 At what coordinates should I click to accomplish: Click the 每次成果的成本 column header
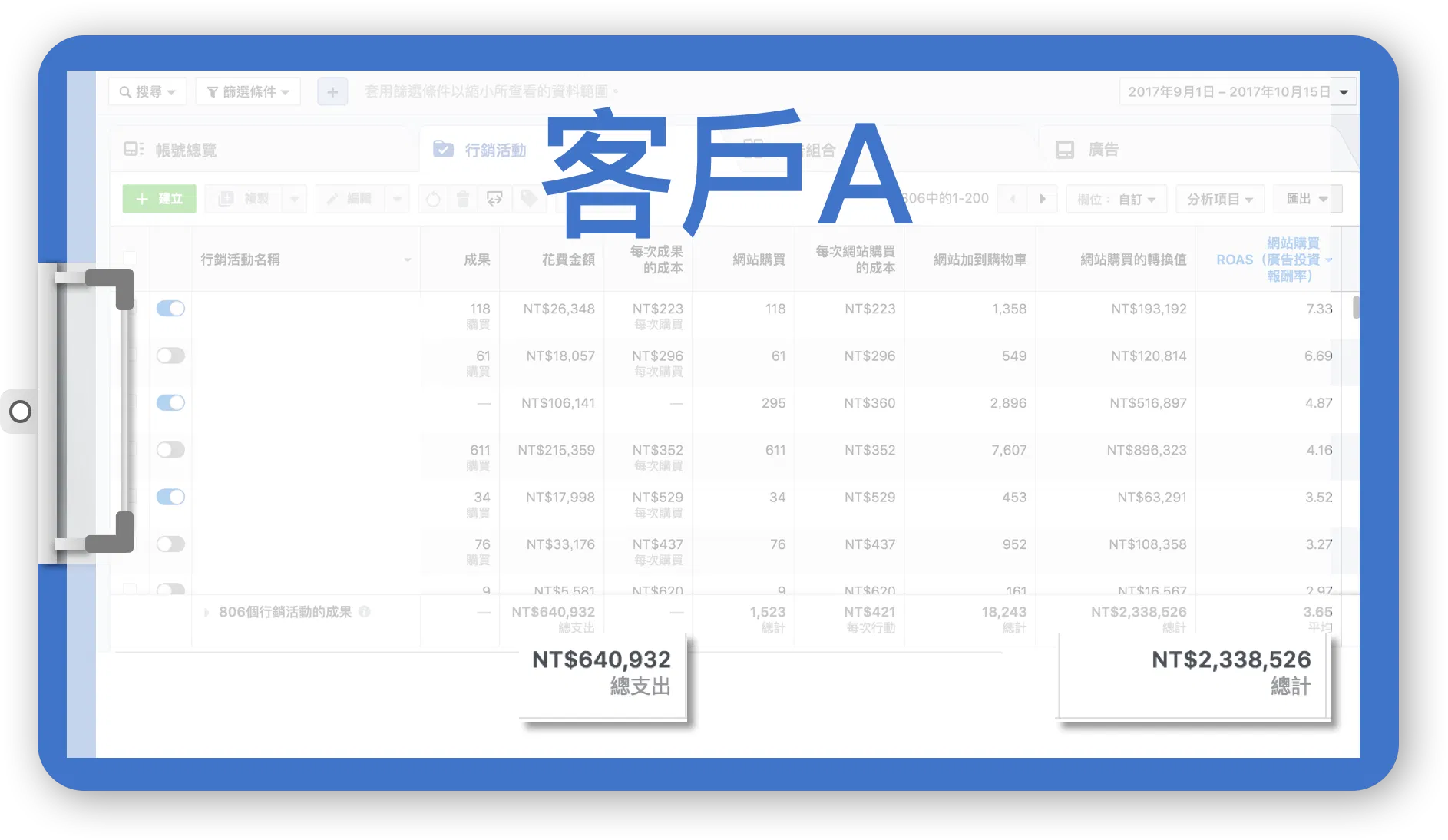pyautogui.click(x=656, y=260)
